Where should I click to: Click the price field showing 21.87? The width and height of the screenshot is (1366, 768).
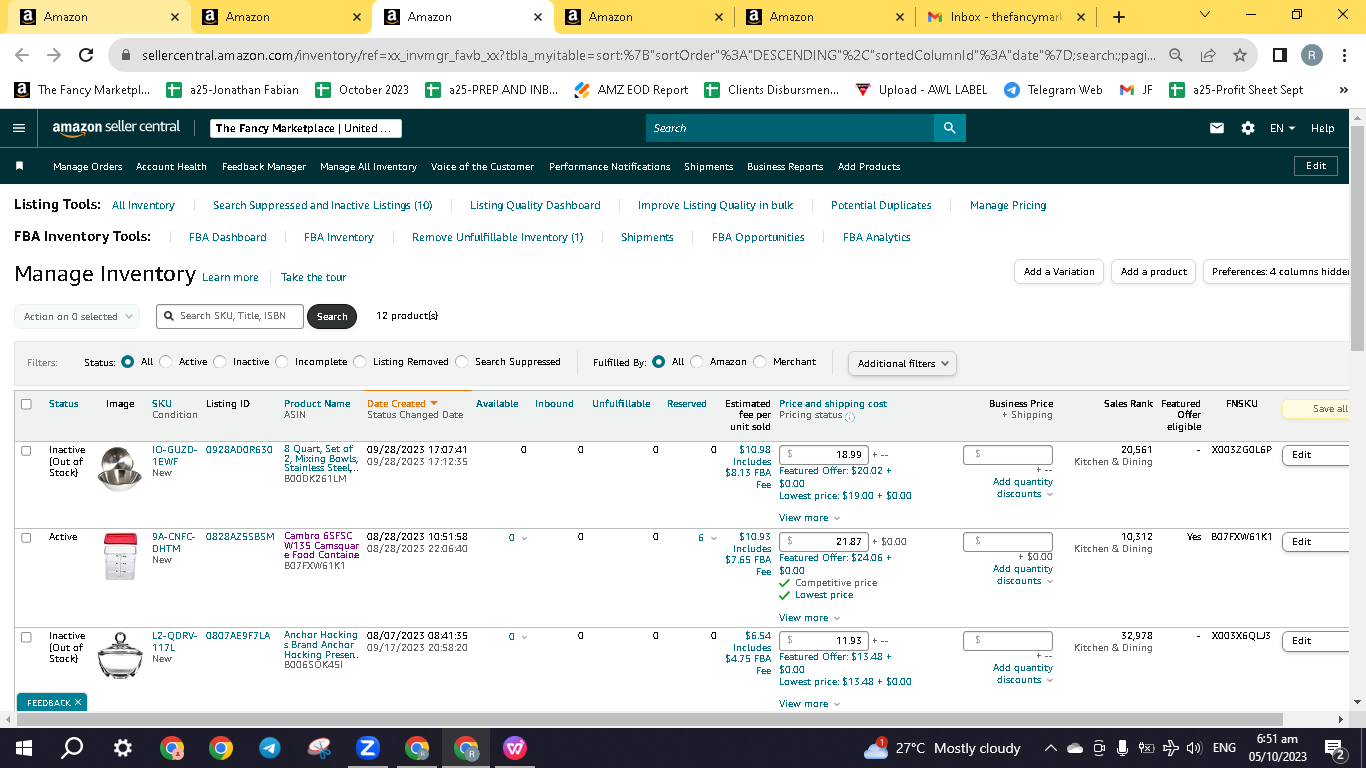pyautogui.click(x=823, y=541)
